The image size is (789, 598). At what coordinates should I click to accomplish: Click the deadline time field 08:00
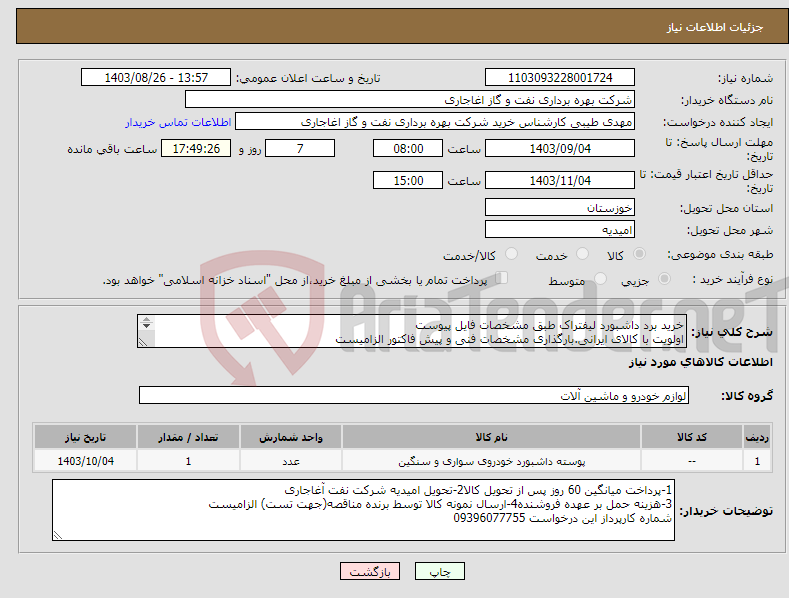(408, 148)
